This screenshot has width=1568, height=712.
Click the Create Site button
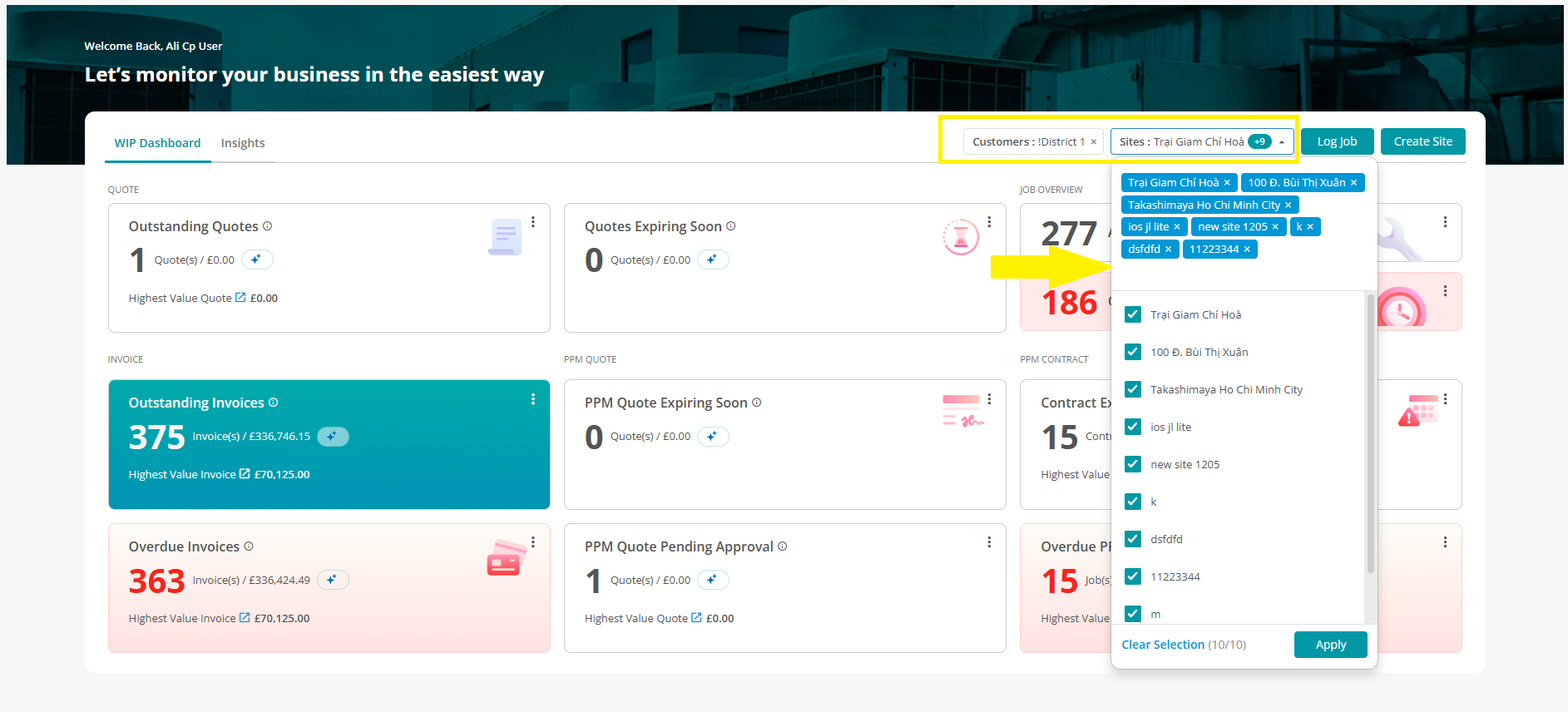coord(1423,141)
